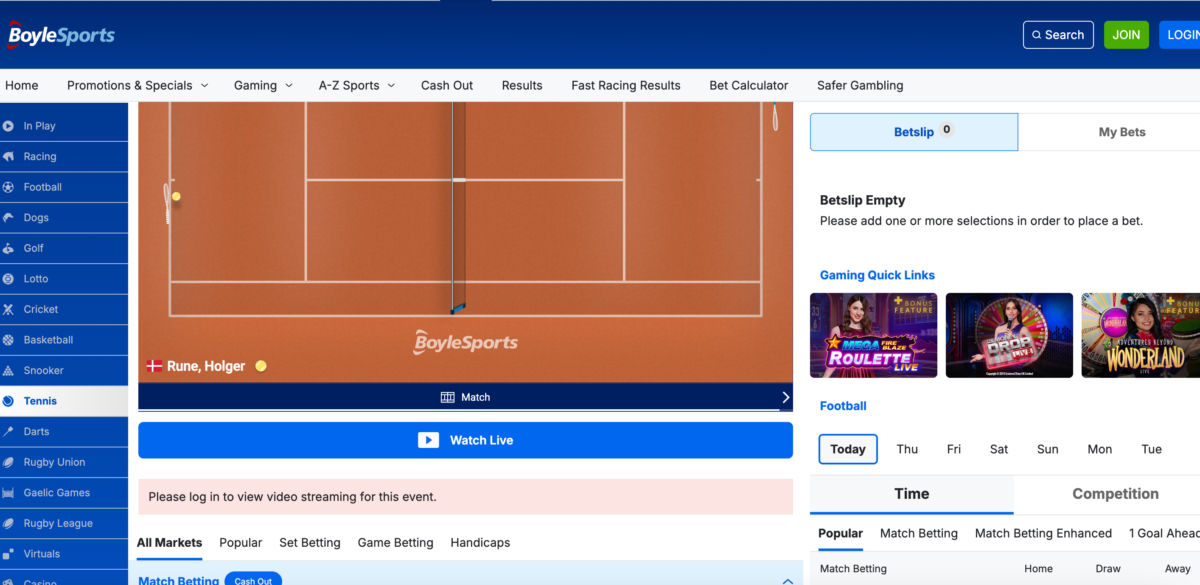The height and width of the screenshot is (585, 1200).
Task: Select the Match Betting Enhanced tab
Action: click(1044, 534)
